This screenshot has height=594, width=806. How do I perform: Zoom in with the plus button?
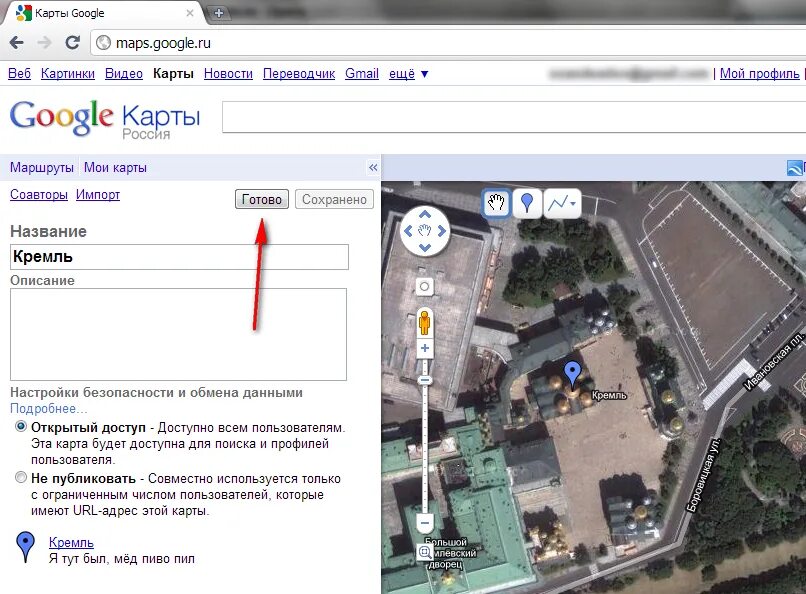click(425, 348)
